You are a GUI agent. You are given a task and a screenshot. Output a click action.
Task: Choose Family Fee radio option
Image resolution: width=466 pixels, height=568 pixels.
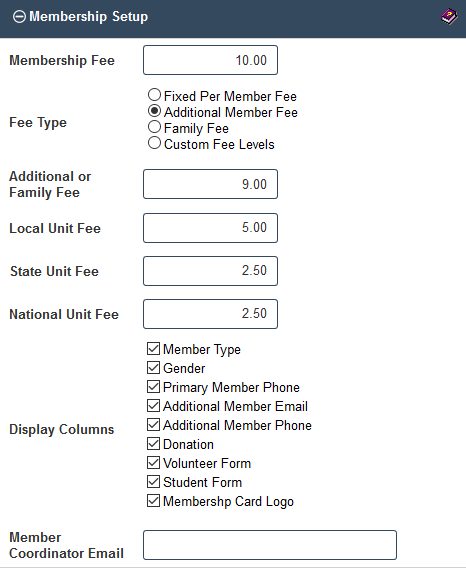tap(154, 127)
